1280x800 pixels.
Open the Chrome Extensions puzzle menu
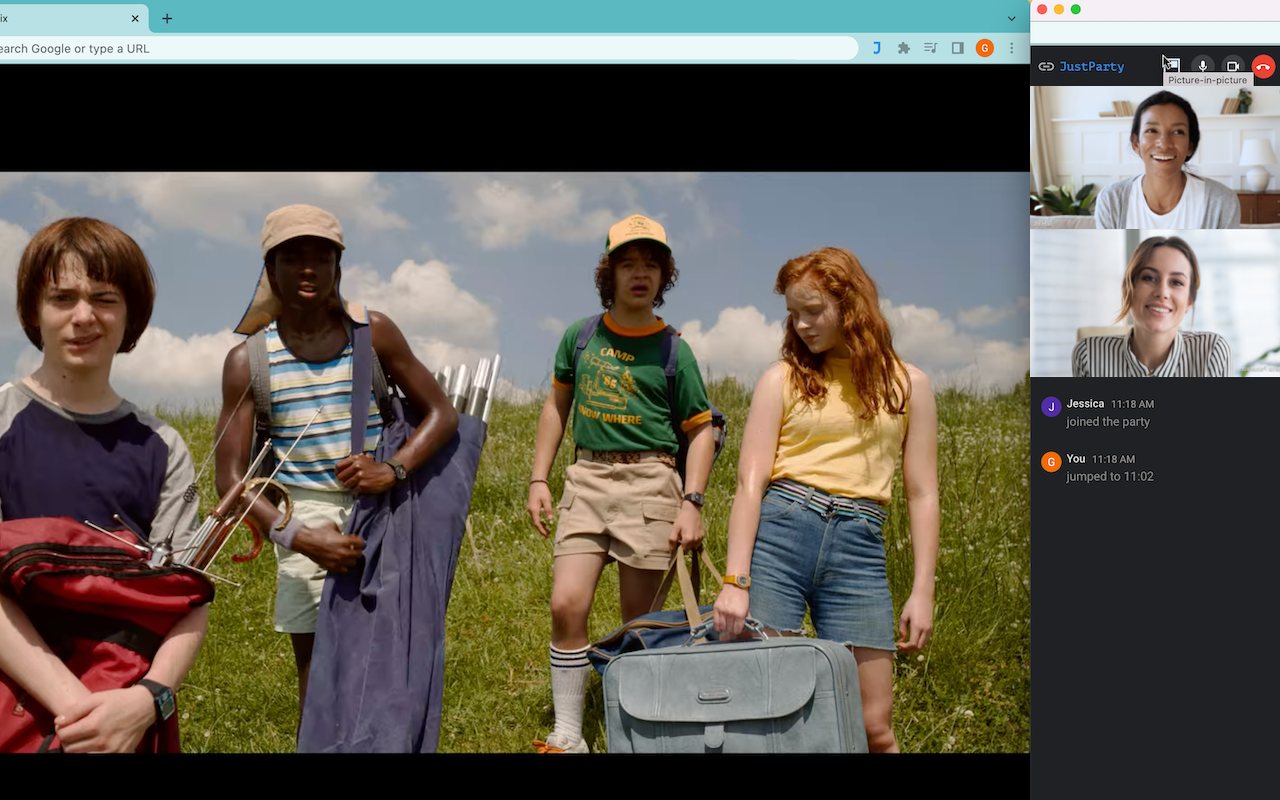coord(904,48)
